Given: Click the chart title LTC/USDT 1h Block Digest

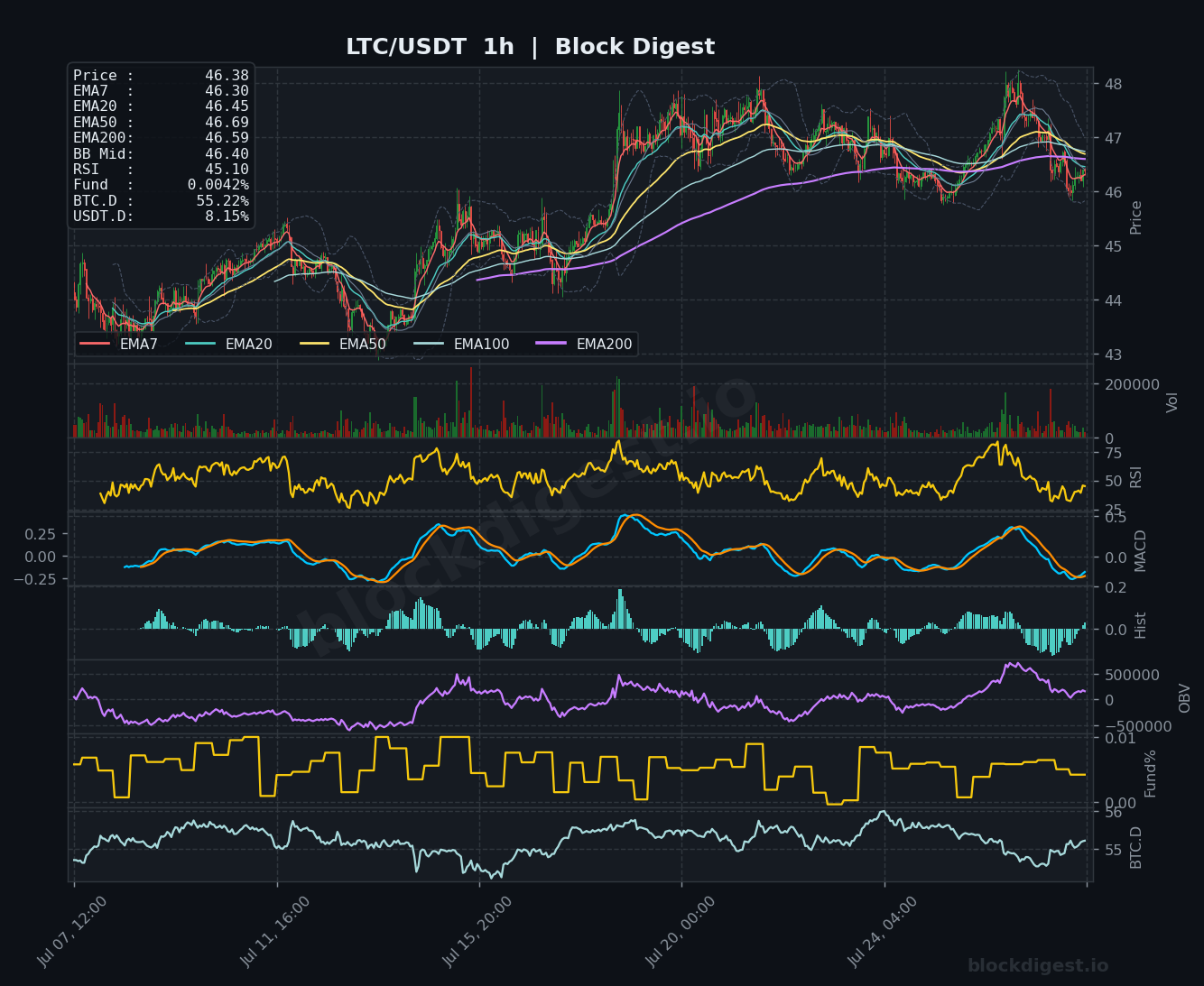Looking at the screenshot, I should point(530,47).
